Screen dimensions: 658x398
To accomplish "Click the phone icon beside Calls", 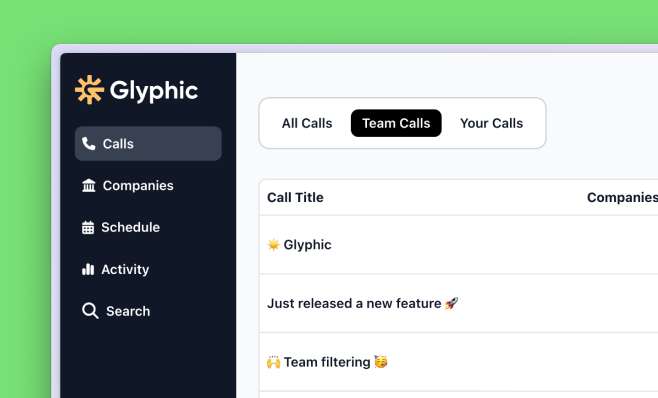I will point(89,144).
